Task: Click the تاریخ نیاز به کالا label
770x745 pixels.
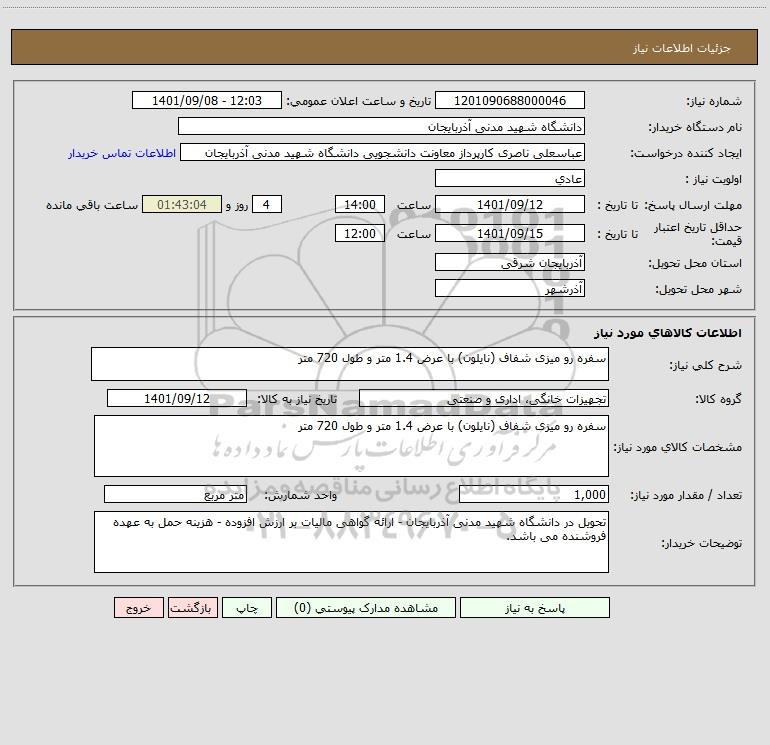Action: coord(297,399)
